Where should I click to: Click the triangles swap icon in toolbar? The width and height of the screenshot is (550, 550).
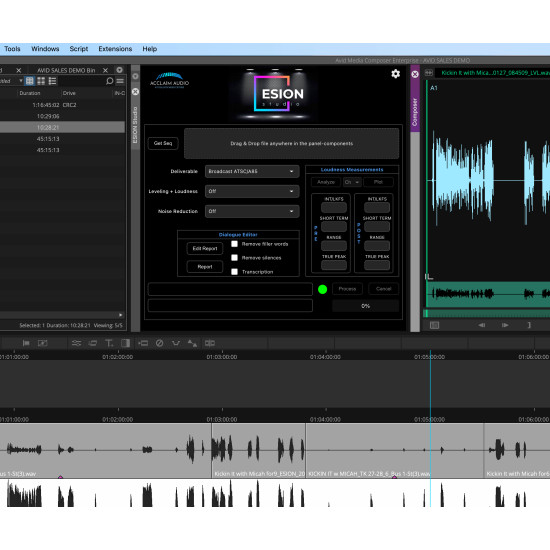coord(192,343)
